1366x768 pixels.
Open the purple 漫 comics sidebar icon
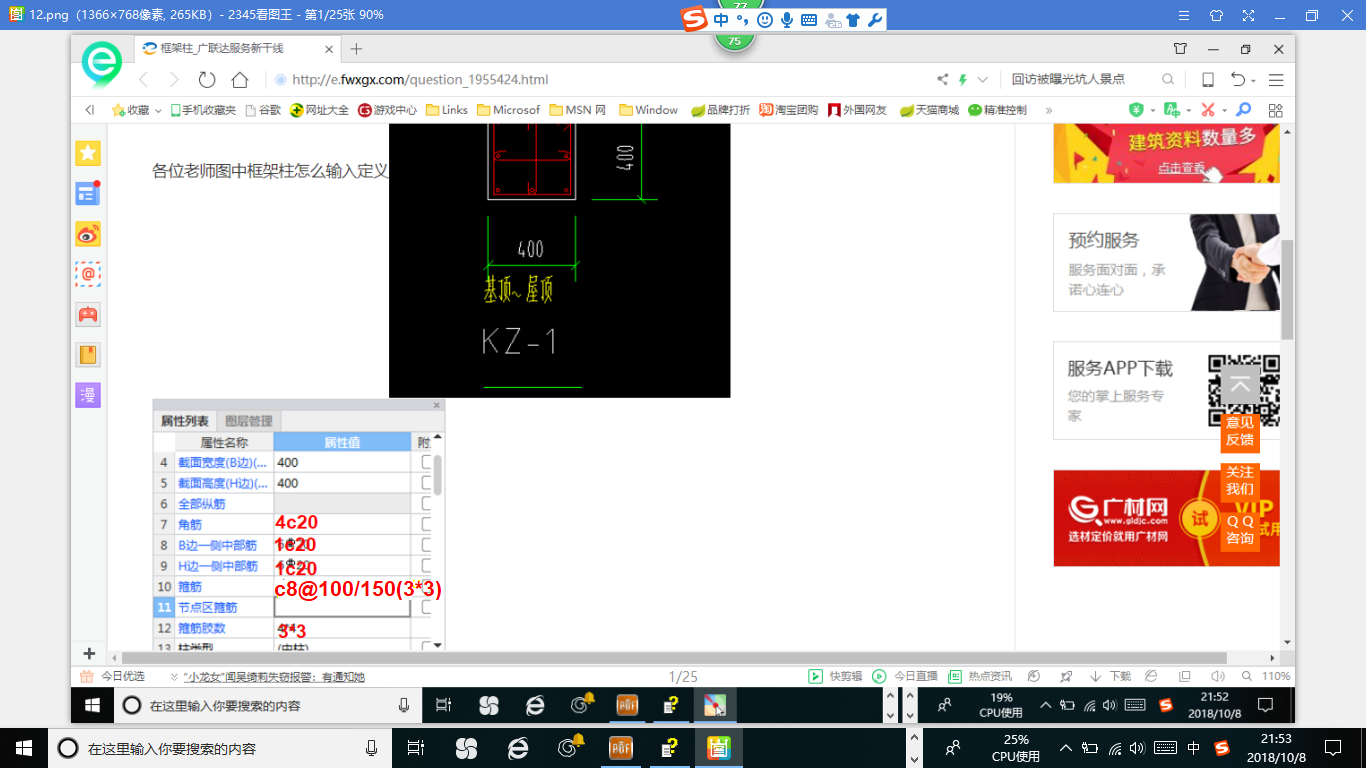point(88,395)
